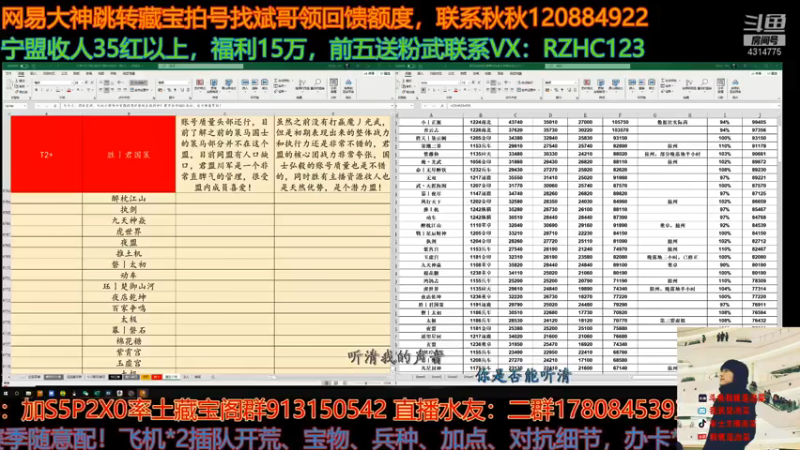
Task: Pick font color swatch in left Excel window
Action: coord(78,90)
